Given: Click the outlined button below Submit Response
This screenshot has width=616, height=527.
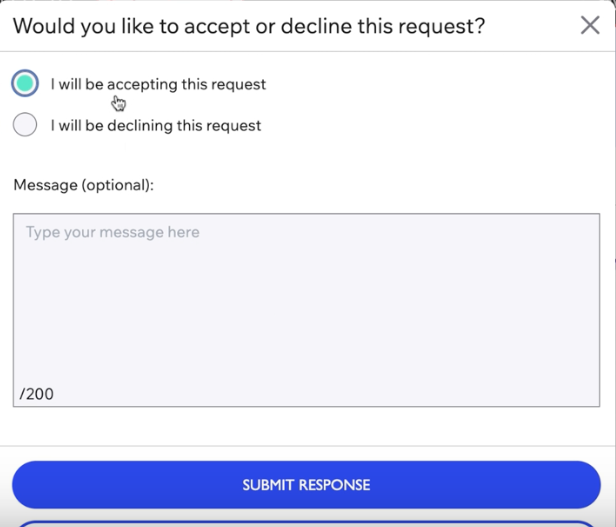Looking at the screenshot, I should [306, 523].
